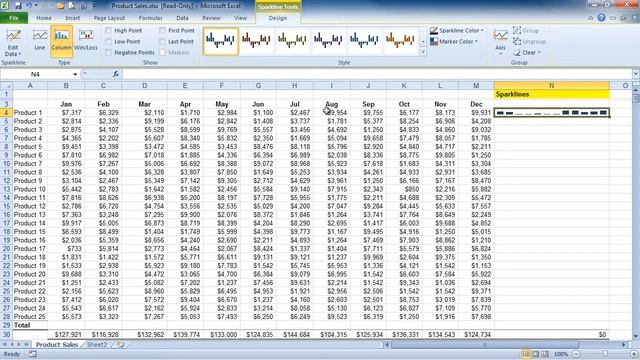640x360 pixels.
Task: Open the File tab
Action: (x=14, y=18)
